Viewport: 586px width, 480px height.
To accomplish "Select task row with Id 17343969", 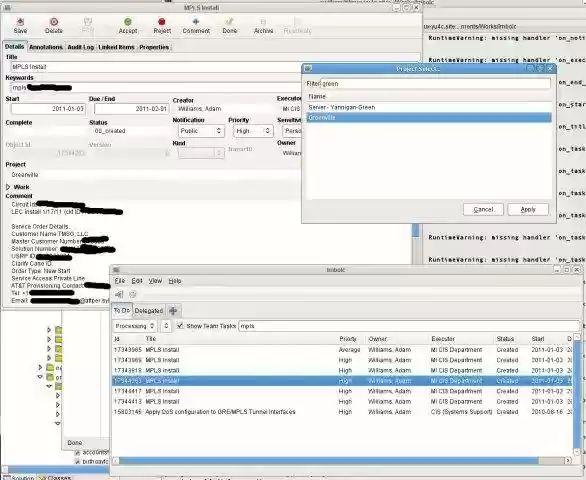I will point(342,360).
